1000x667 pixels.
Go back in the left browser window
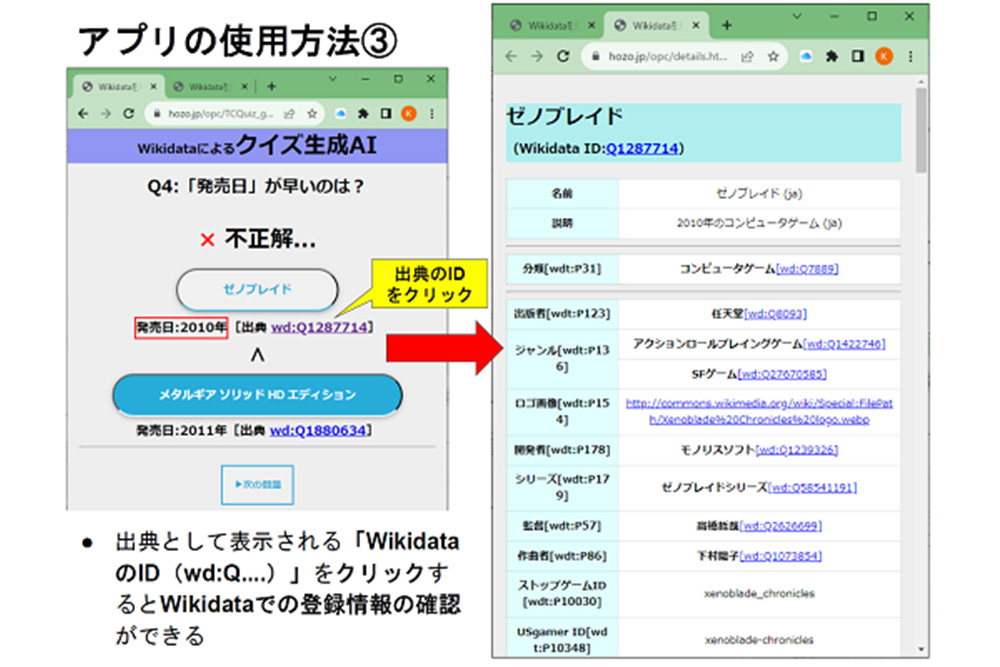pyautogui.click(x=83, y=114)
